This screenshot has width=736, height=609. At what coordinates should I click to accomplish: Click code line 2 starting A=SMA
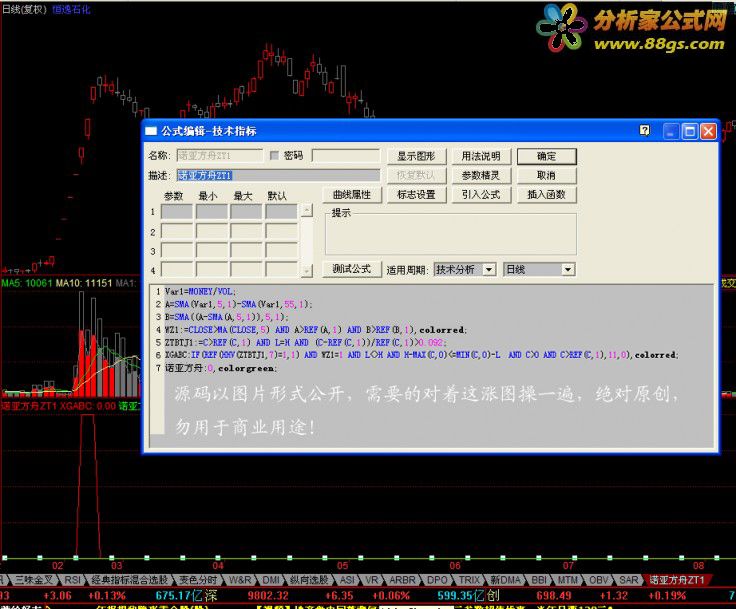(x=238, y=304)
